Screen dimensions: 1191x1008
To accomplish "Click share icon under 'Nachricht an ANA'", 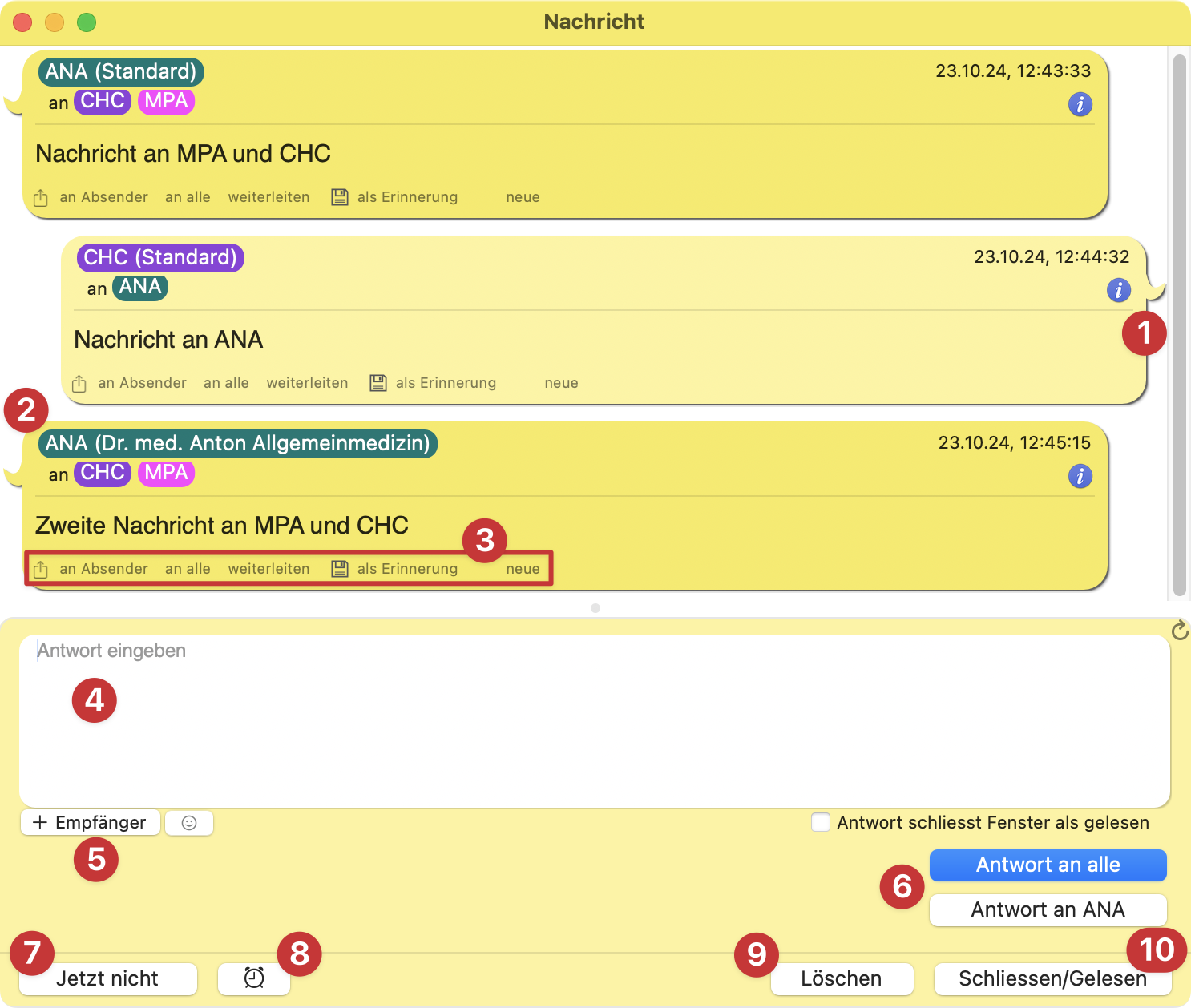I will [79, 383].
